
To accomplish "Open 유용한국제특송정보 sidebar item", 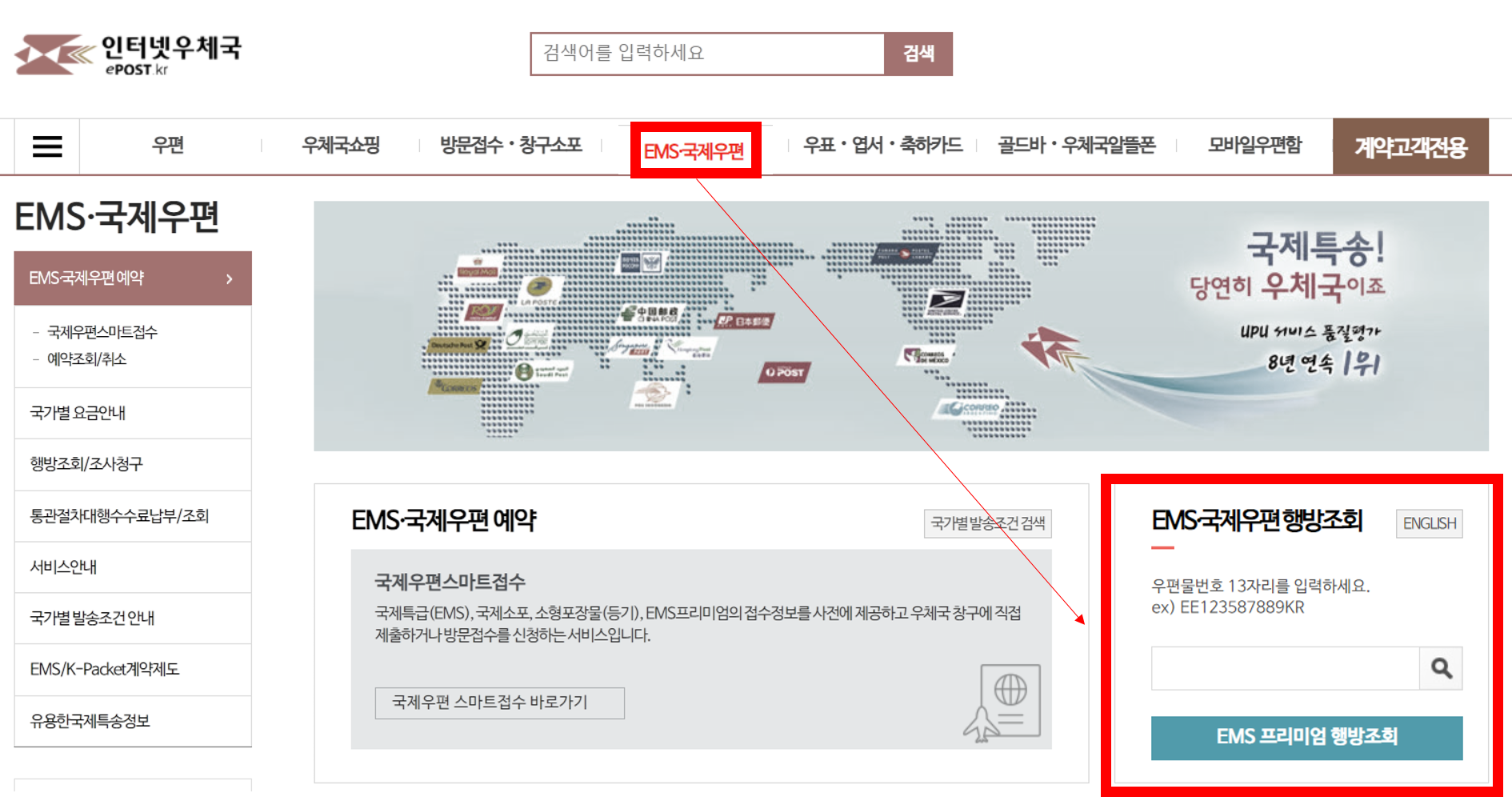I will pyautogui.click(x=133, y=721).
